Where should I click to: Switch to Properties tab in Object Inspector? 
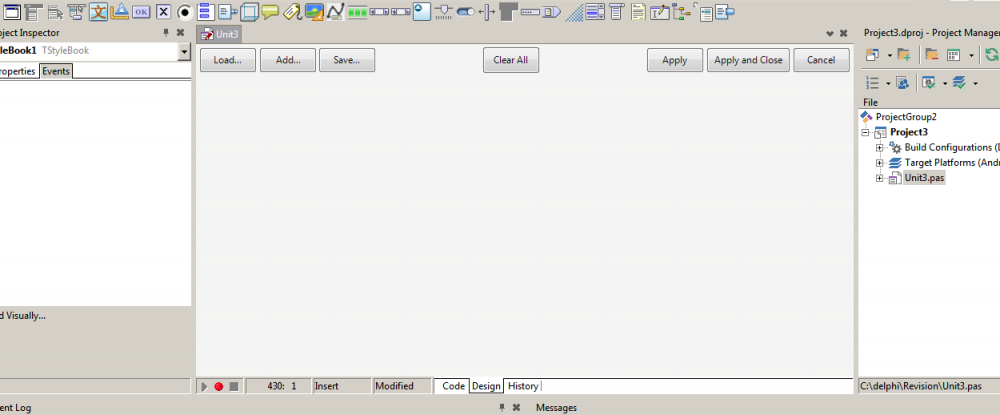coord(17,71)
